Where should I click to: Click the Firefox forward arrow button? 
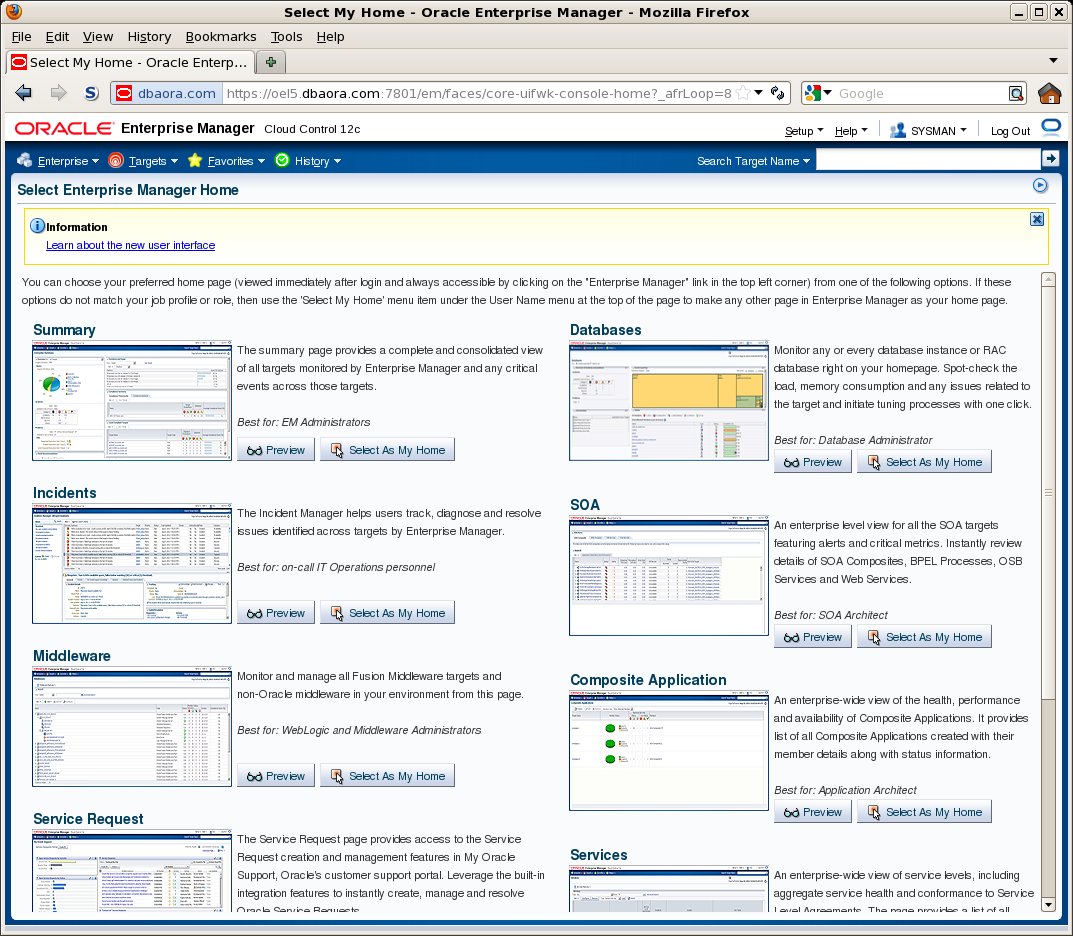(x=58, y=93)
